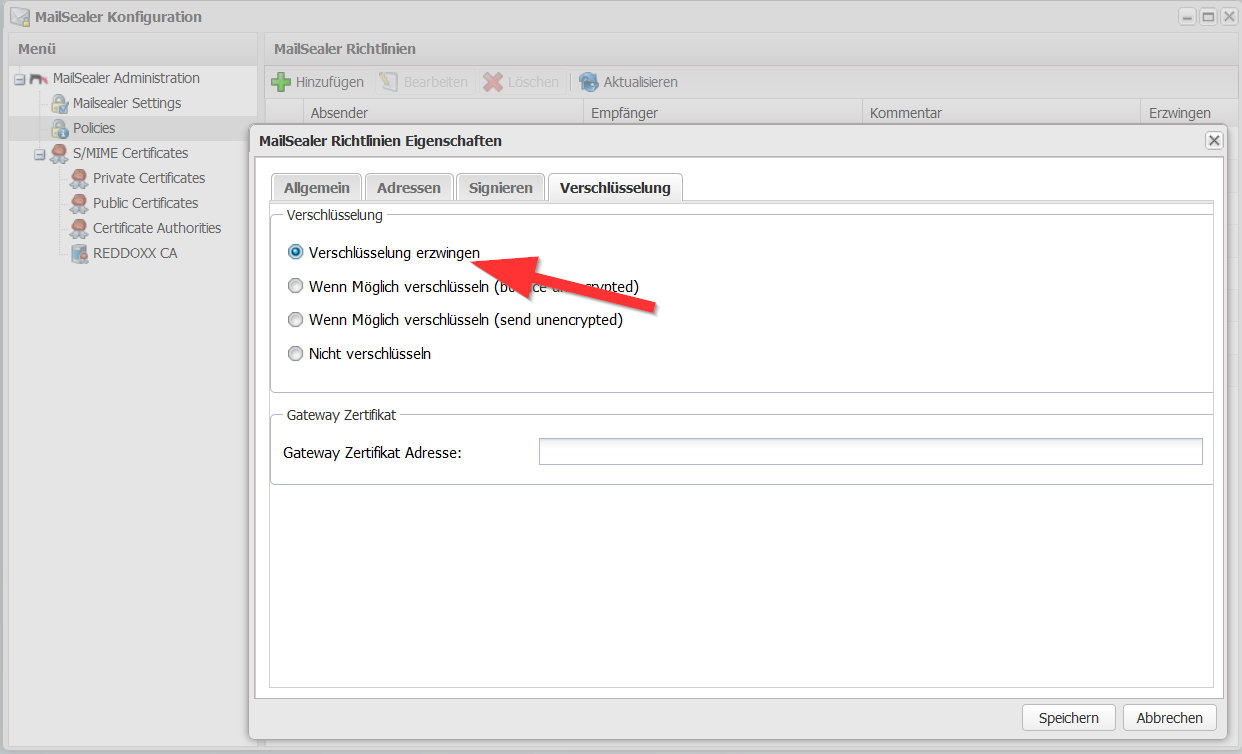Viewport: 1242px width, 754px height.
Task: Collapse the S/MIME Certificates tree node
Action: [39, 154]
